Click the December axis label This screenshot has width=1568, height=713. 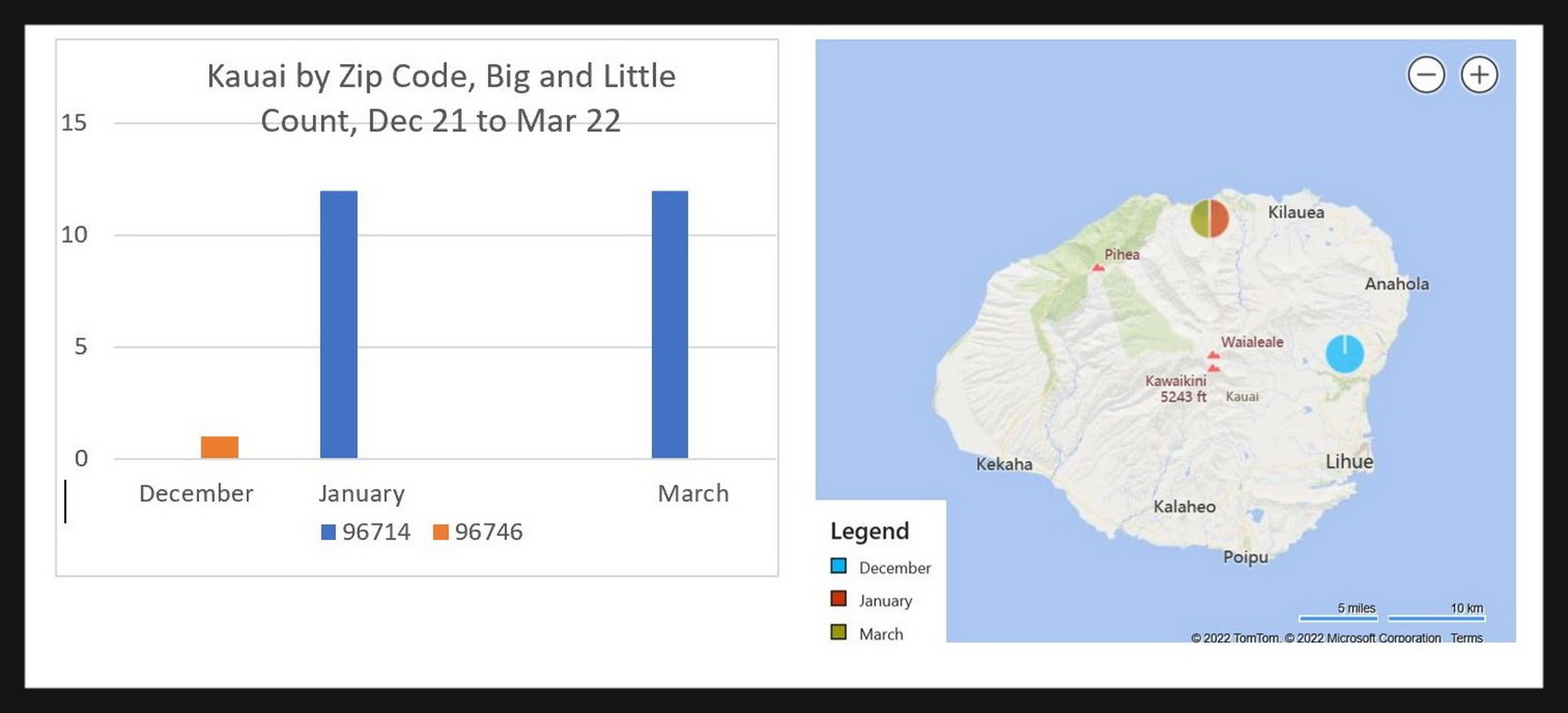pos(196,494)
